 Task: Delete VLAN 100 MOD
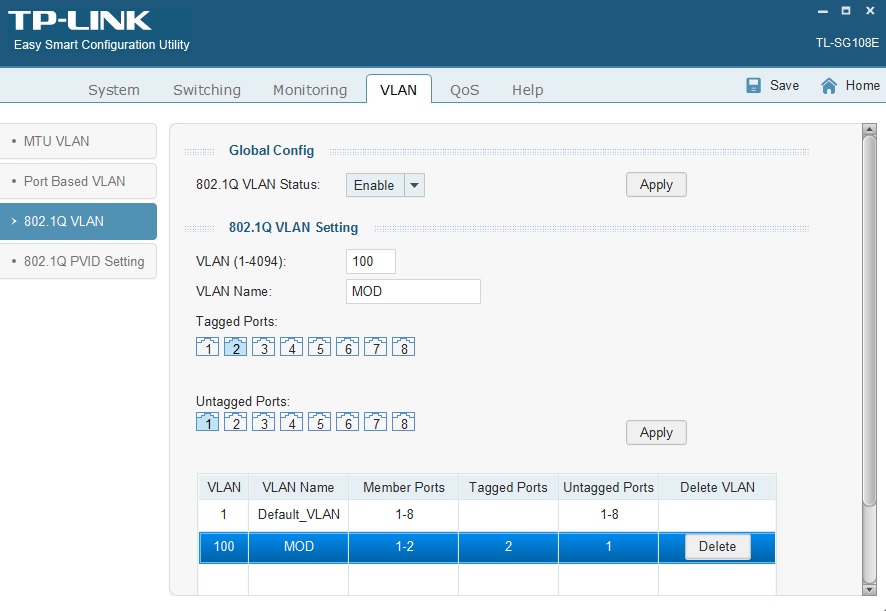(718, 547)
